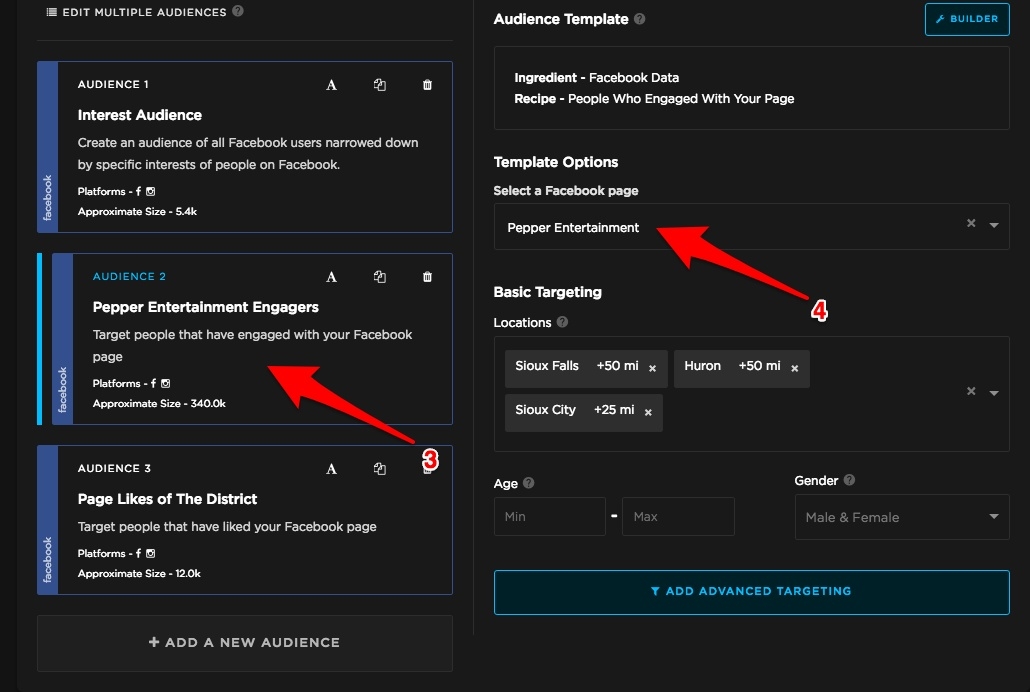
Task: Expand the Facebook page dropdown arrow
Action: click(x=995, y=225)
